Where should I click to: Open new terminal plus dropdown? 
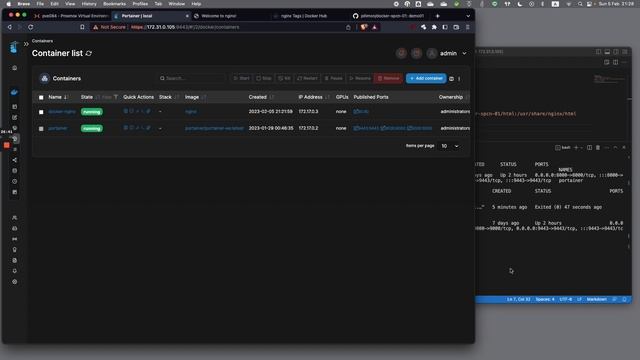[x=582, y=147]
